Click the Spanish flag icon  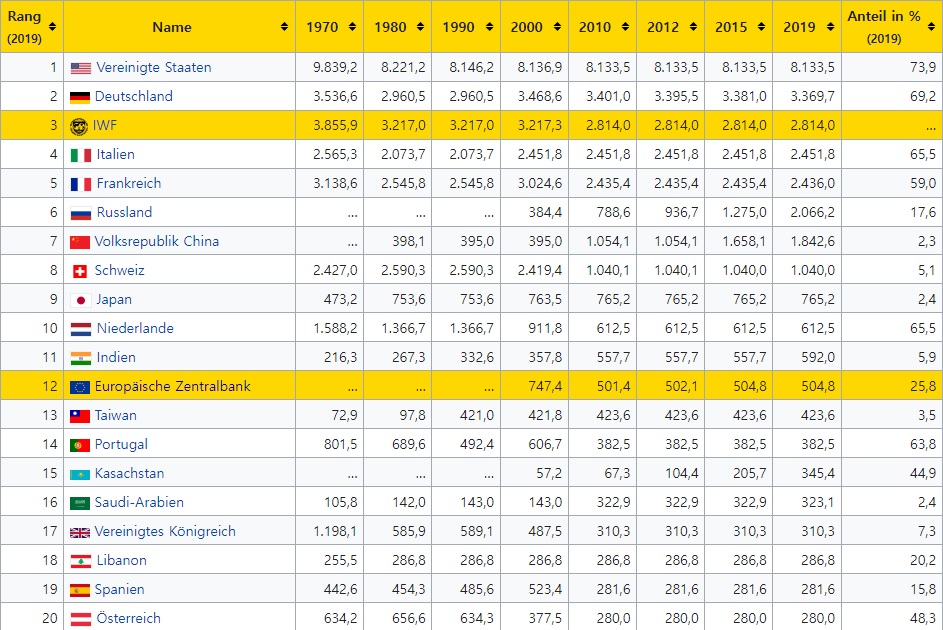(x=80, y=590)
